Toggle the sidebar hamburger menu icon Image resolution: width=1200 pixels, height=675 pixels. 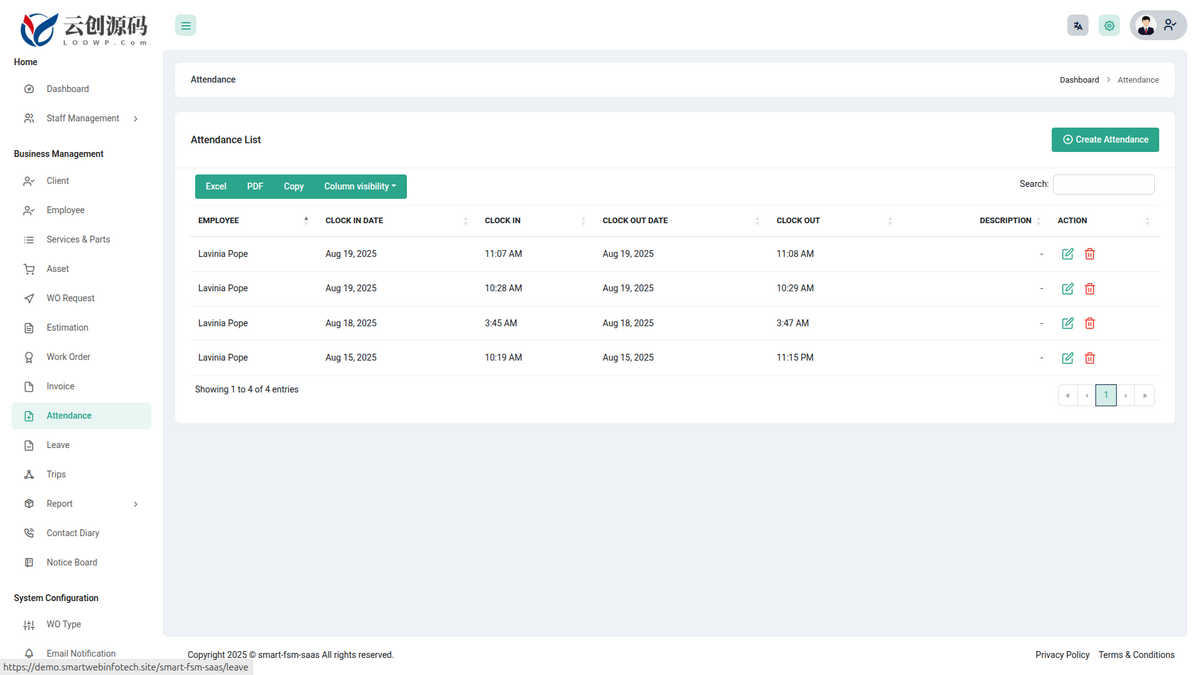click(x=185, y=26)
